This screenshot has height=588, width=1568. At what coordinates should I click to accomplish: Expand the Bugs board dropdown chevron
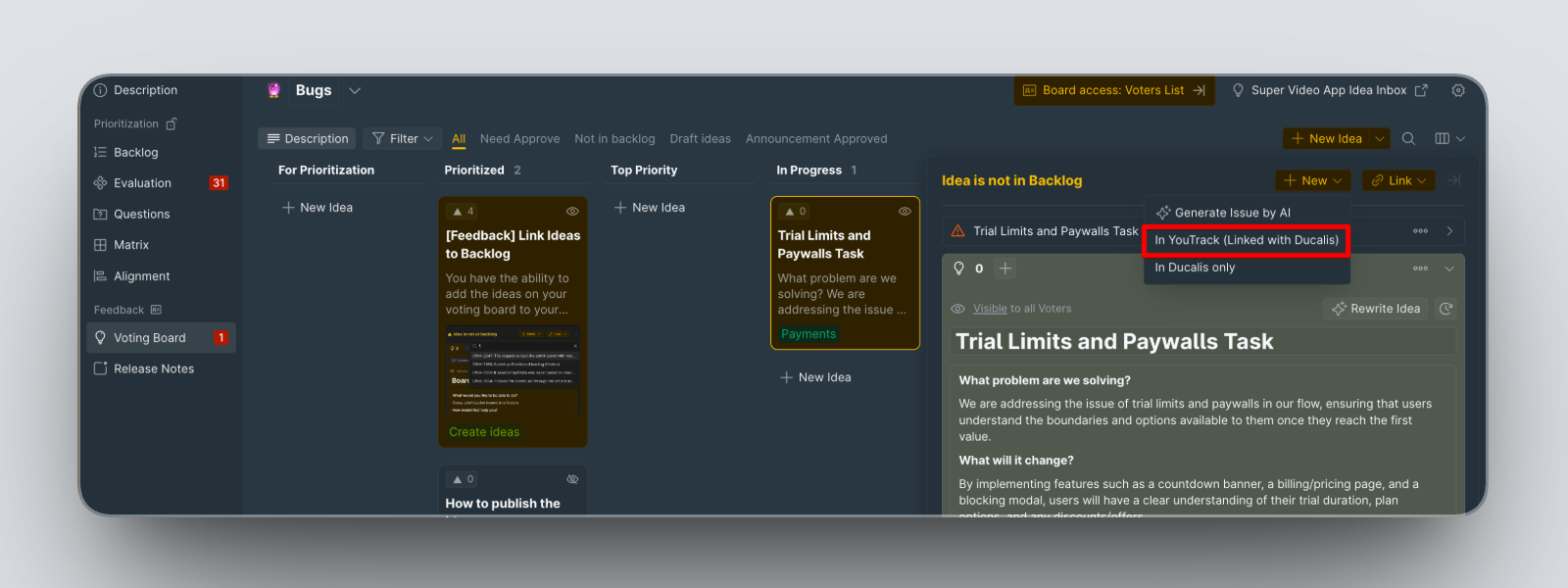click(355, 91)
